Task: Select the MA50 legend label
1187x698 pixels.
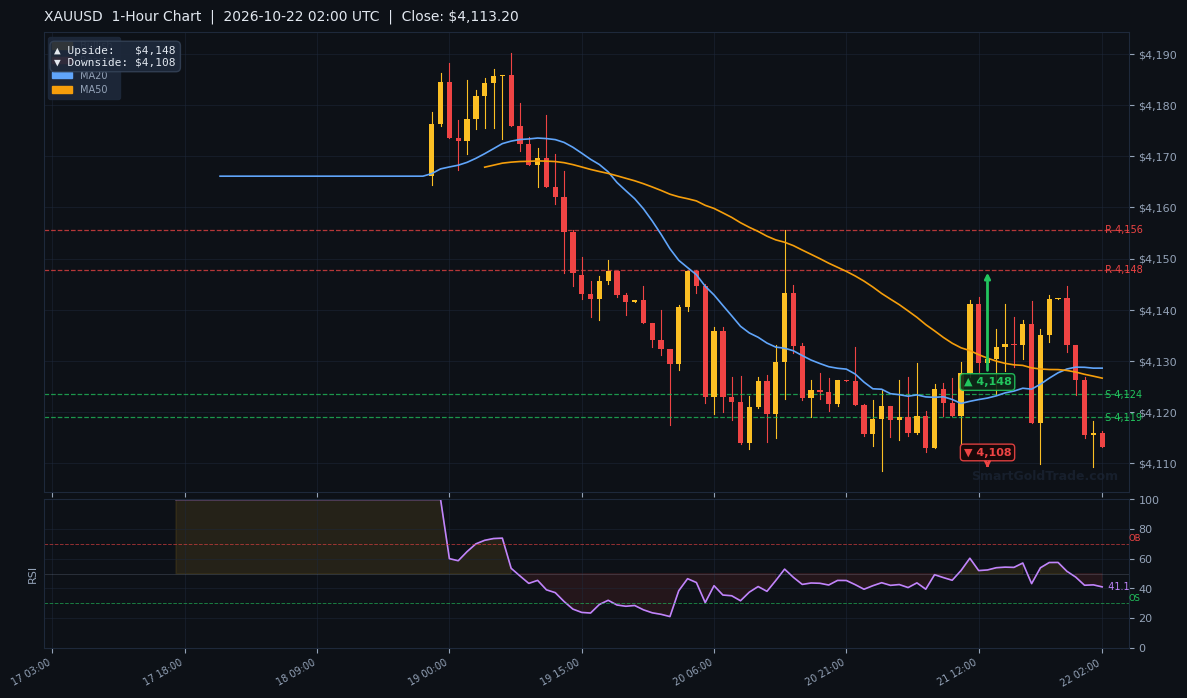Action: tap(94, 89)
